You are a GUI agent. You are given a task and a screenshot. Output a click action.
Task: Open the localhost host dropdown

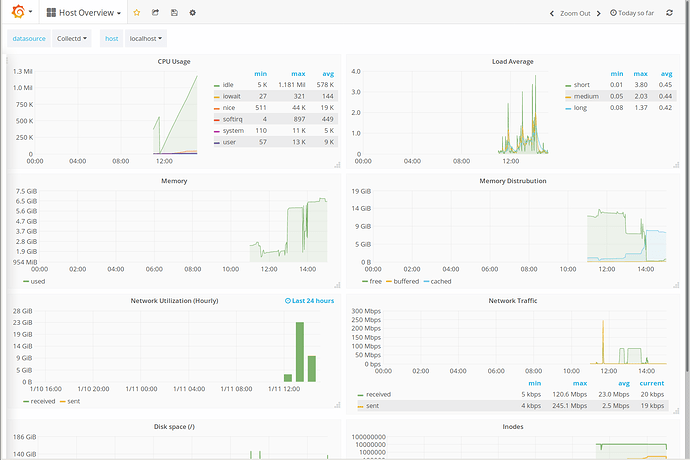click(x=146, y=38)
